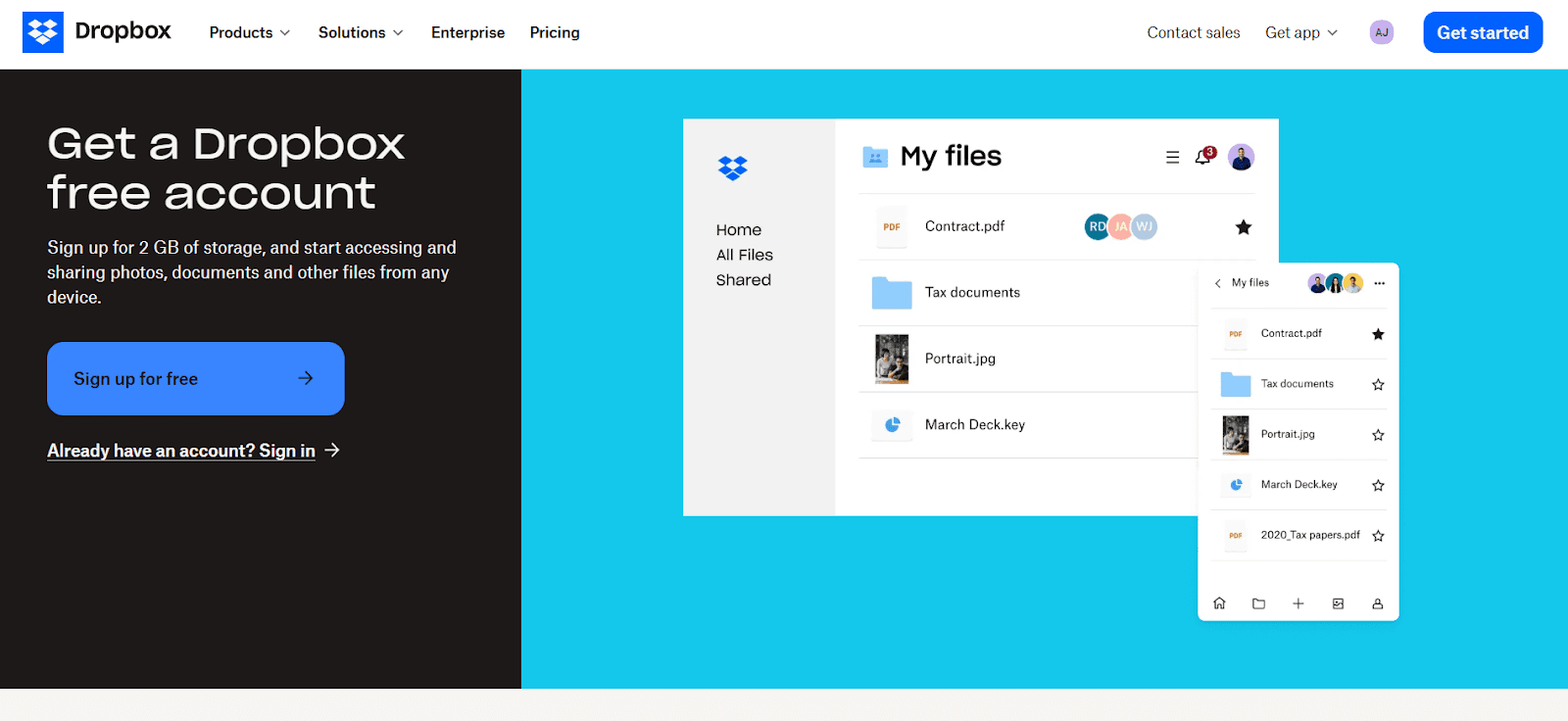The width and height of the screenshot is (1568, 721).
Task: Click the WJ collaborator avatar
Action: pos(1145,226)
